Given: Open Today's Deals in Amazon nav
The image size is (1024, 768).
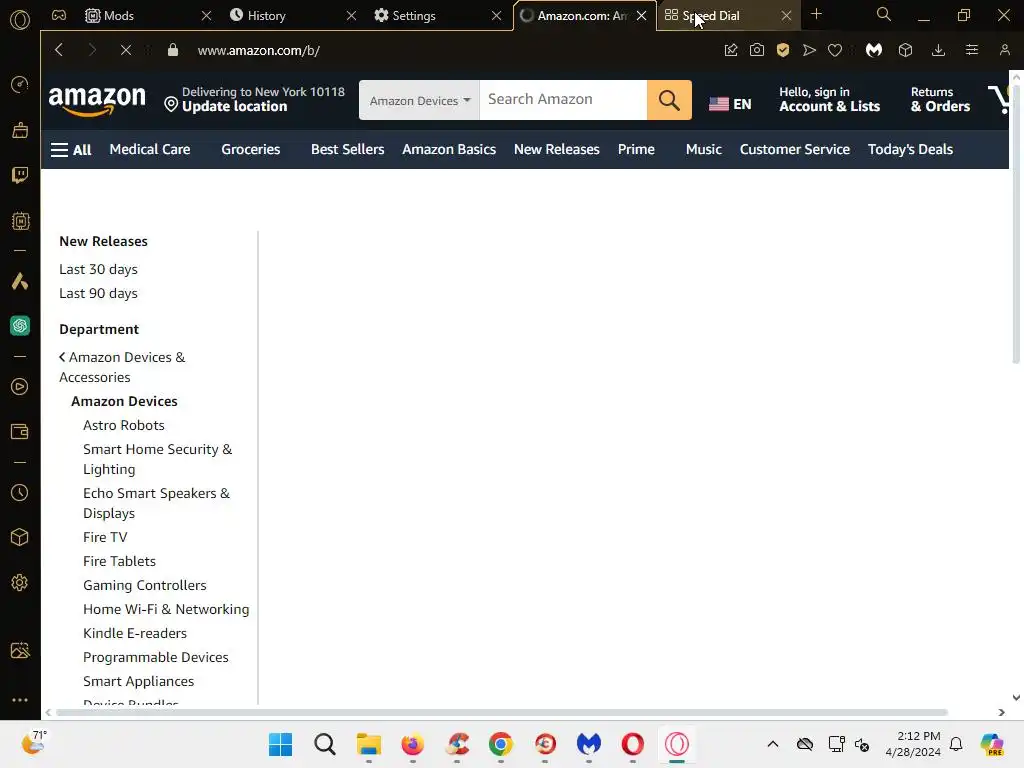Looking at the screenshot, I should [910, 150].
